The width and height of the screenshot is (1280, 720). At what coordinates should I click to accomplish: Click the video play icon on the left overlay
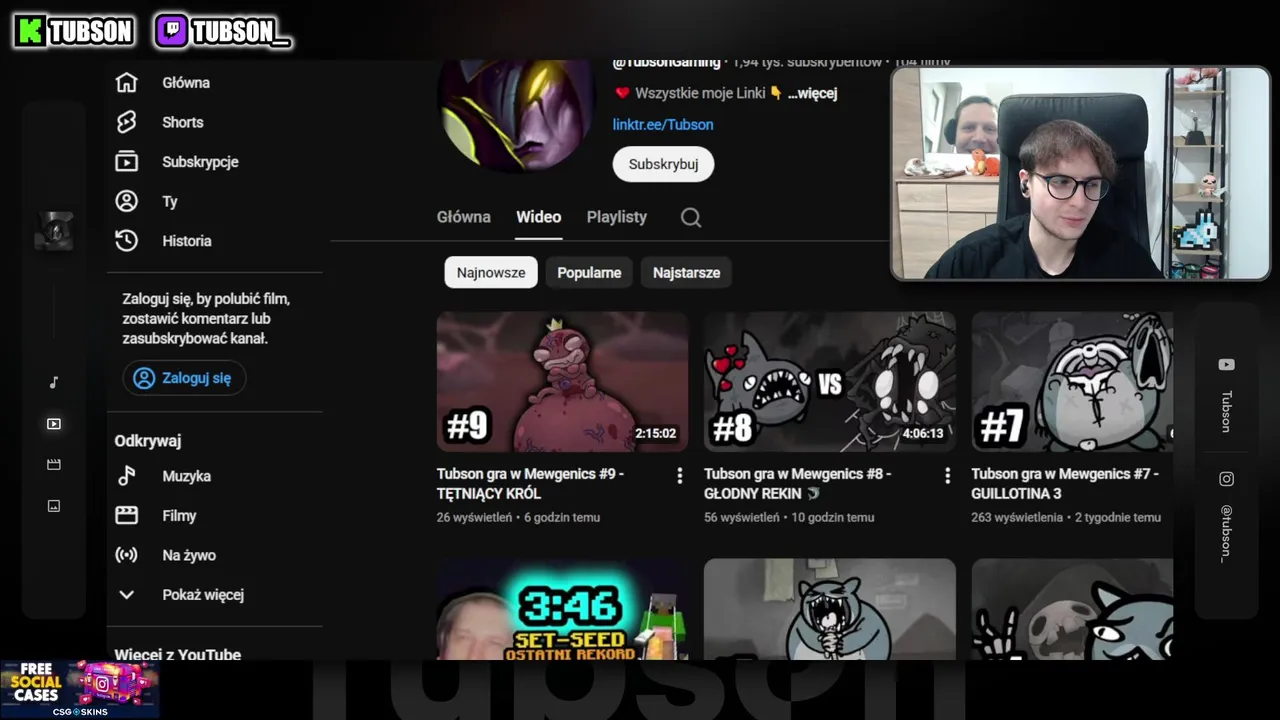click(54, 424)
